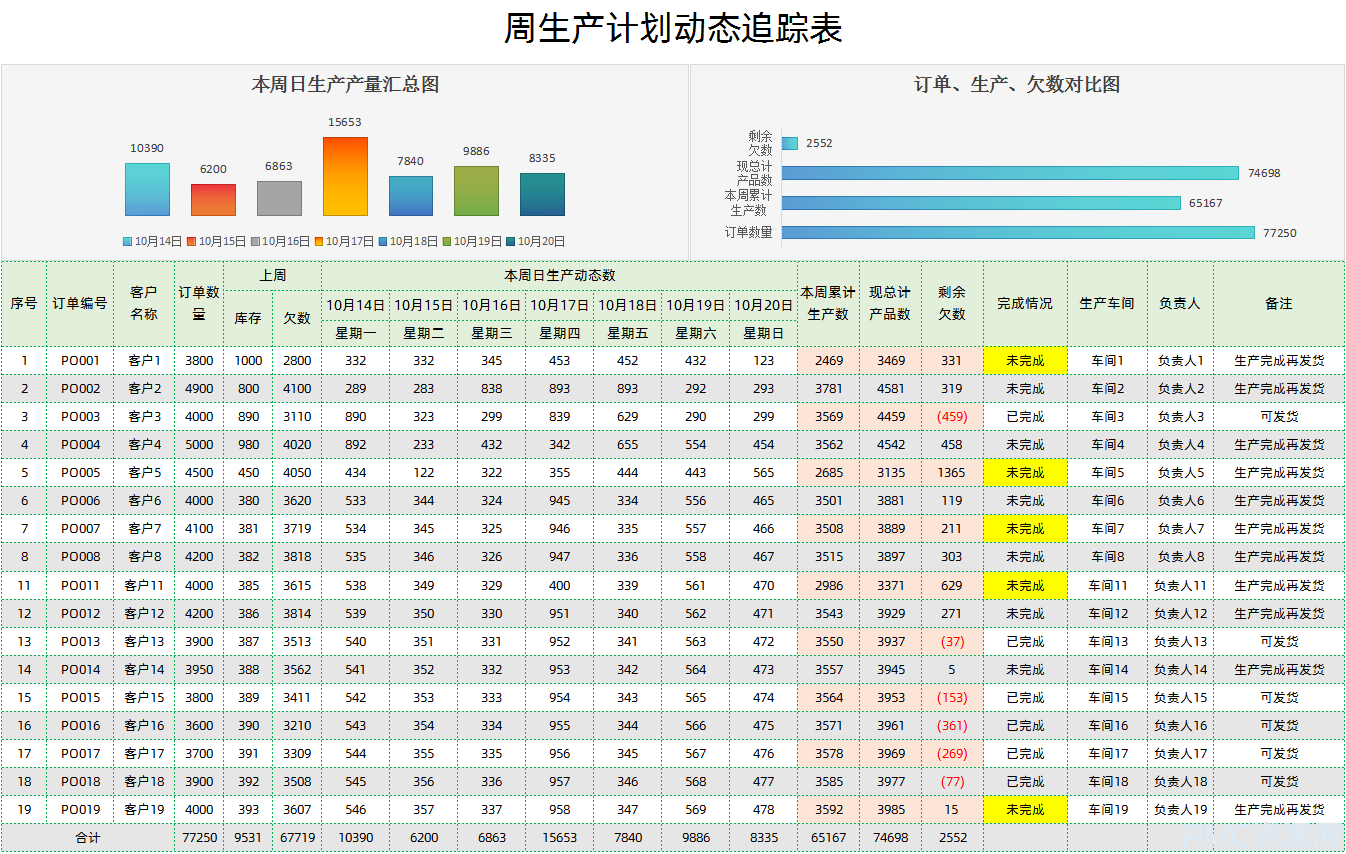
Task: Click the yellow 未完成 cell in PO001 row
Action: coord(1025,361)
